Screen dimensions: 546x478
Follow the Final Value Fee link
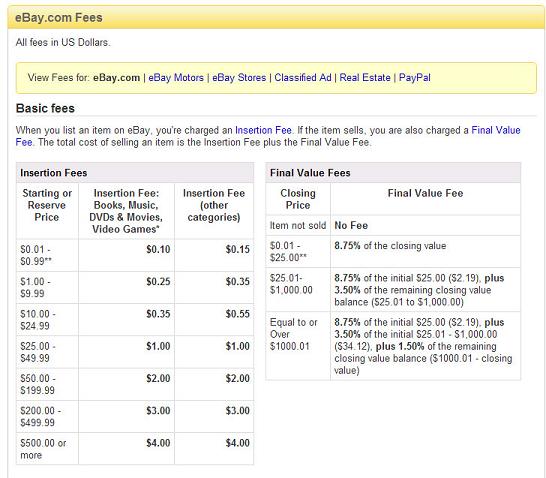click(496, 130)
